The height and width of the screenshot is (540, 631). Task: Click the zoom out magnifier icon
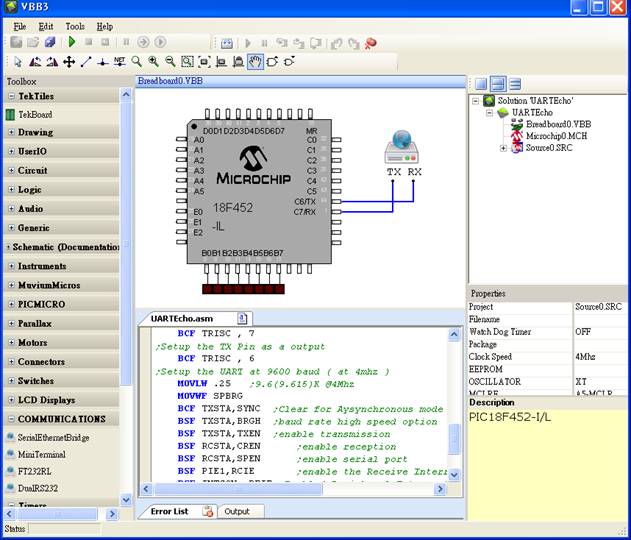coord(170,62)
